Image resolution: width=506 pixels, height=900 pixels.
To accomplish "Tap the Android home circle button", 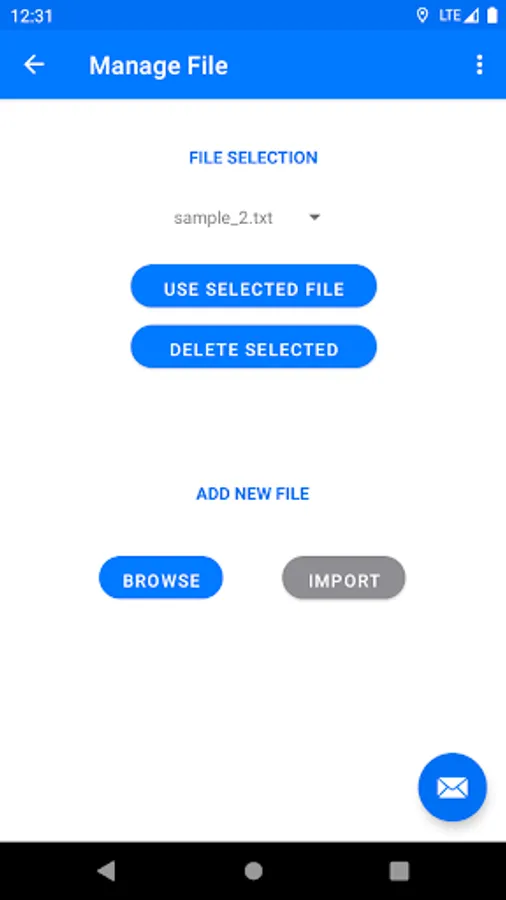I will point(253,871).
